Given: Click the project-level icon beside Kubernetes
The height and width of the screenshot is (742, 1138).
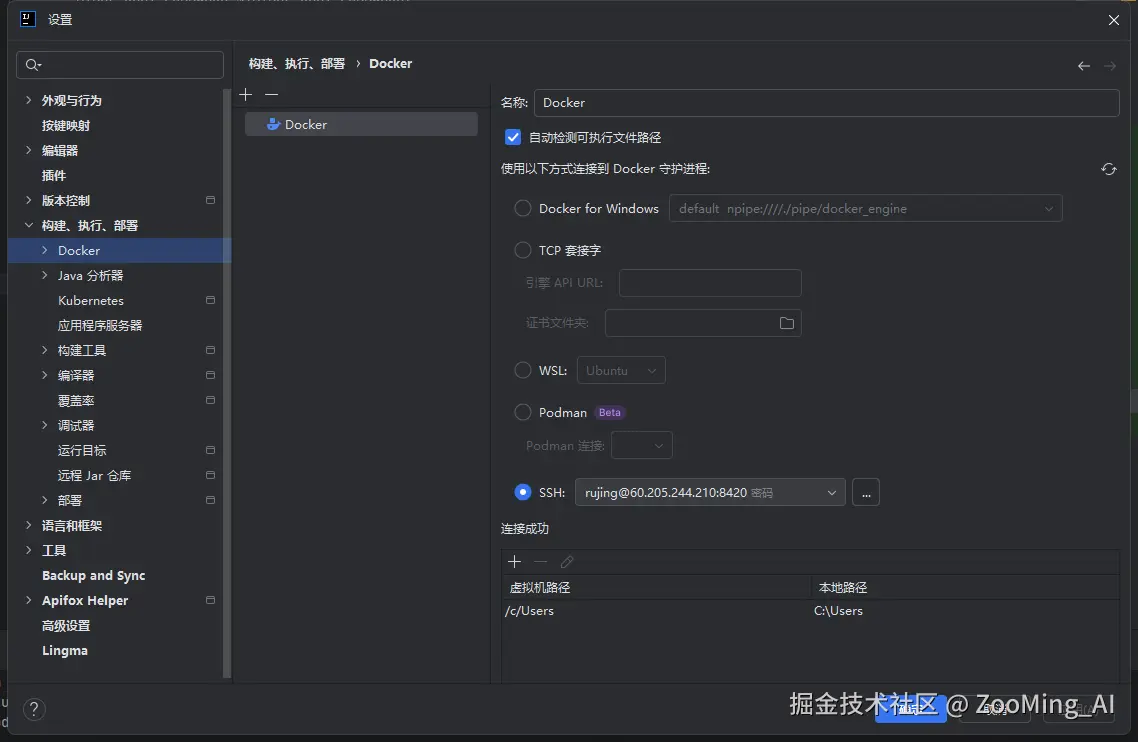Looking at the screenshot, I should point(210,301).
